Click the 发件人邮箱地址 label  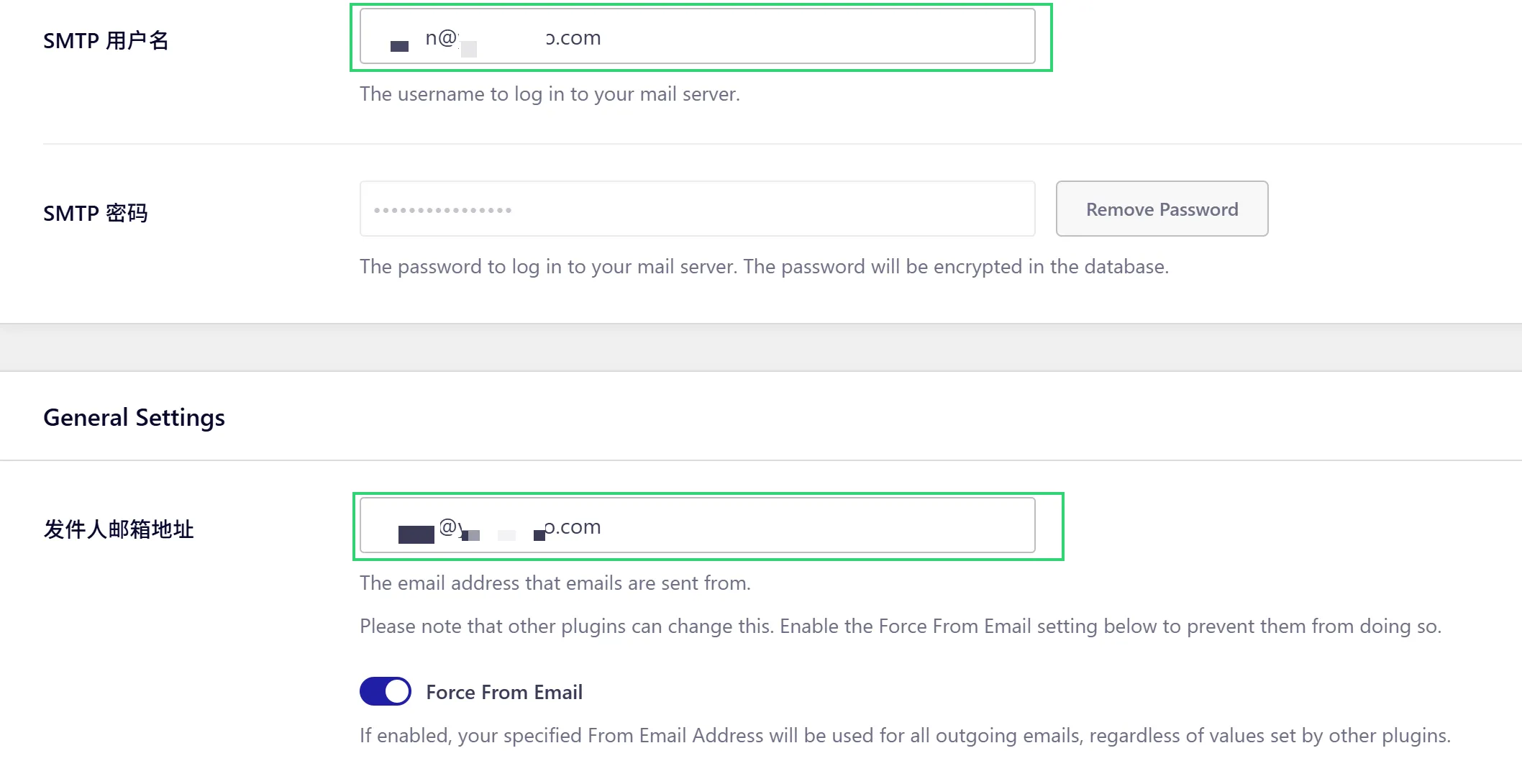[119, 529]
